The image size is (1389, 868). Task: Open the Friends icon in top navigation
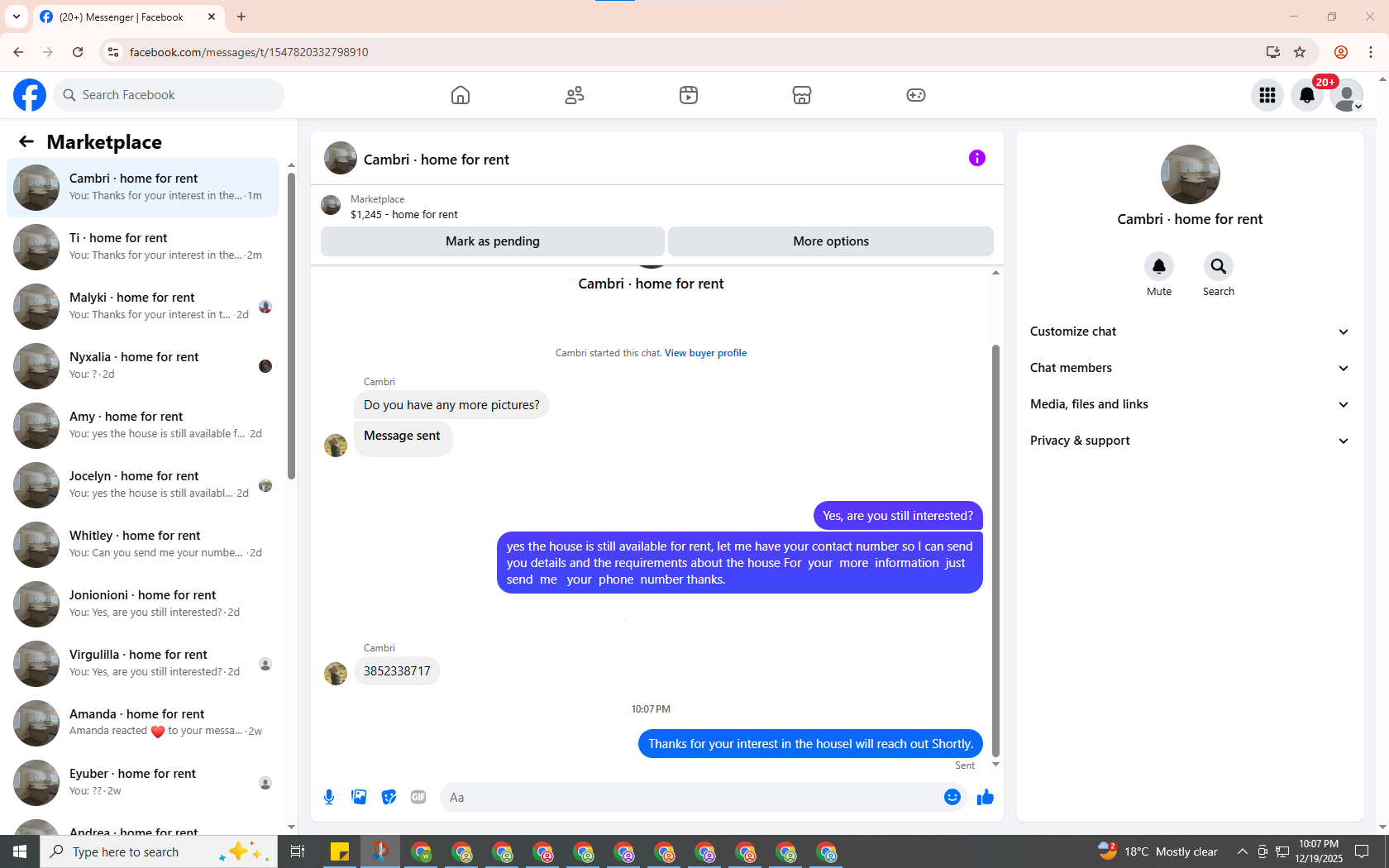575,95
